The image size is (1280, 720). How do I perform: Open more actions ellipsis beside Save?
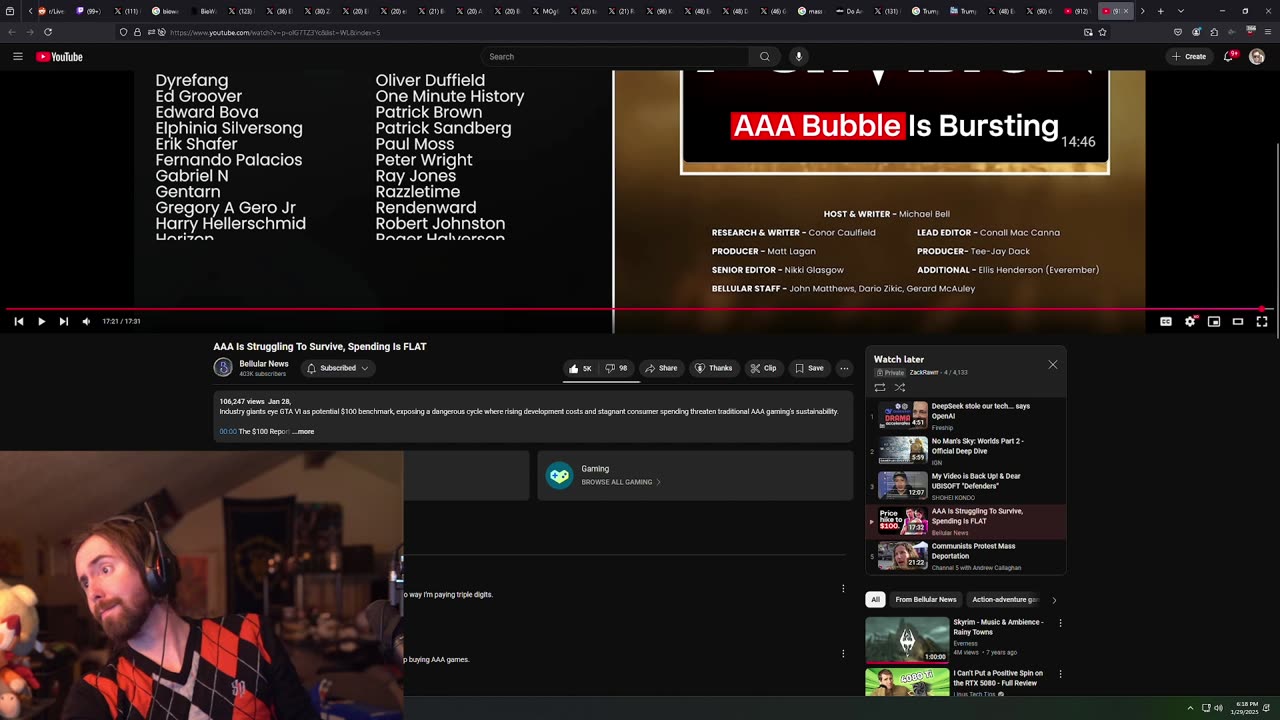pyautogui.click(x=844, y=368)
